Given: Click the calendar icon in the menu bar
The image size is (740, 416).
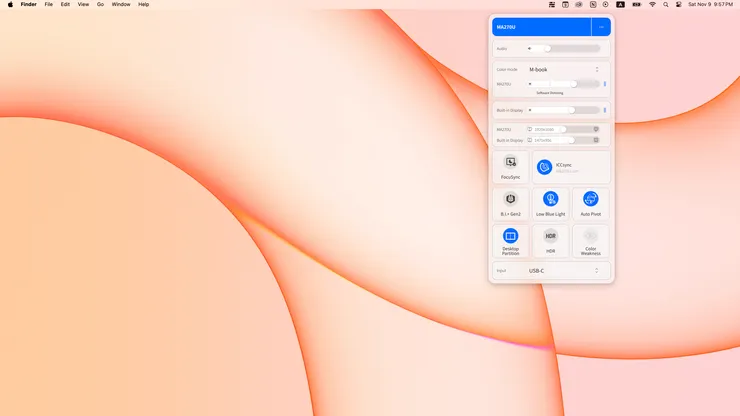Looking at the screenshot, I should (x=565, y=4).
